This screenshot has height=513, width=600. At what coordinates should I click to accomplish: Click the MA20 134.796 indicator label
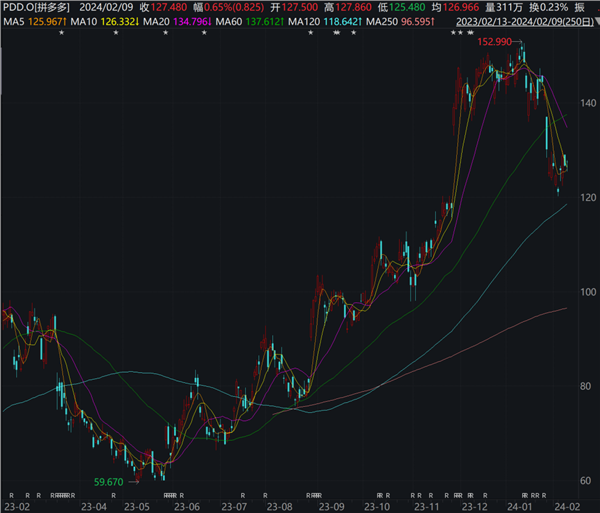pos(177,22)
